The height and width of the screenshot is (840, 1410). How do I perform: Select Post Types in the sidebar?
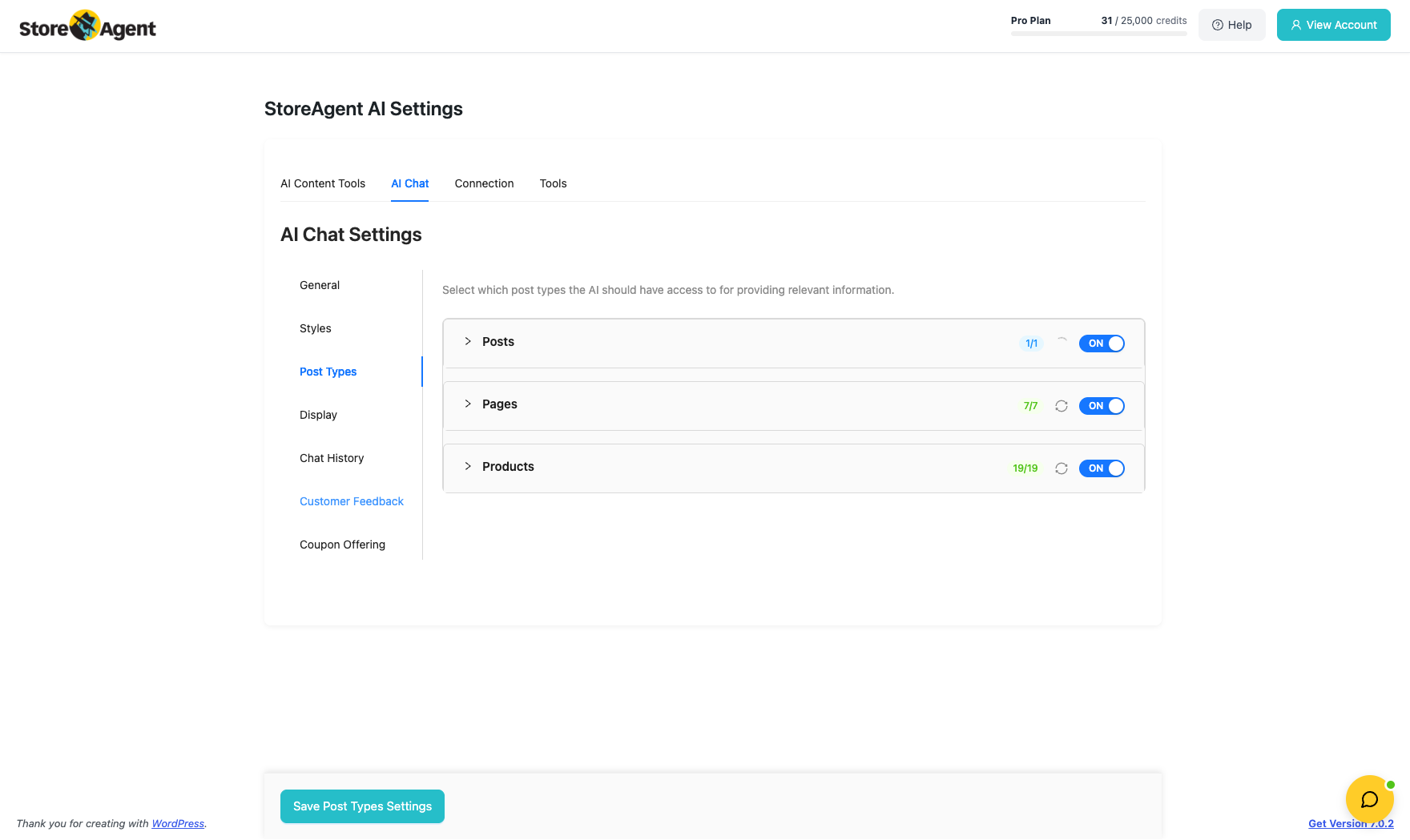[x=328, y=372]
